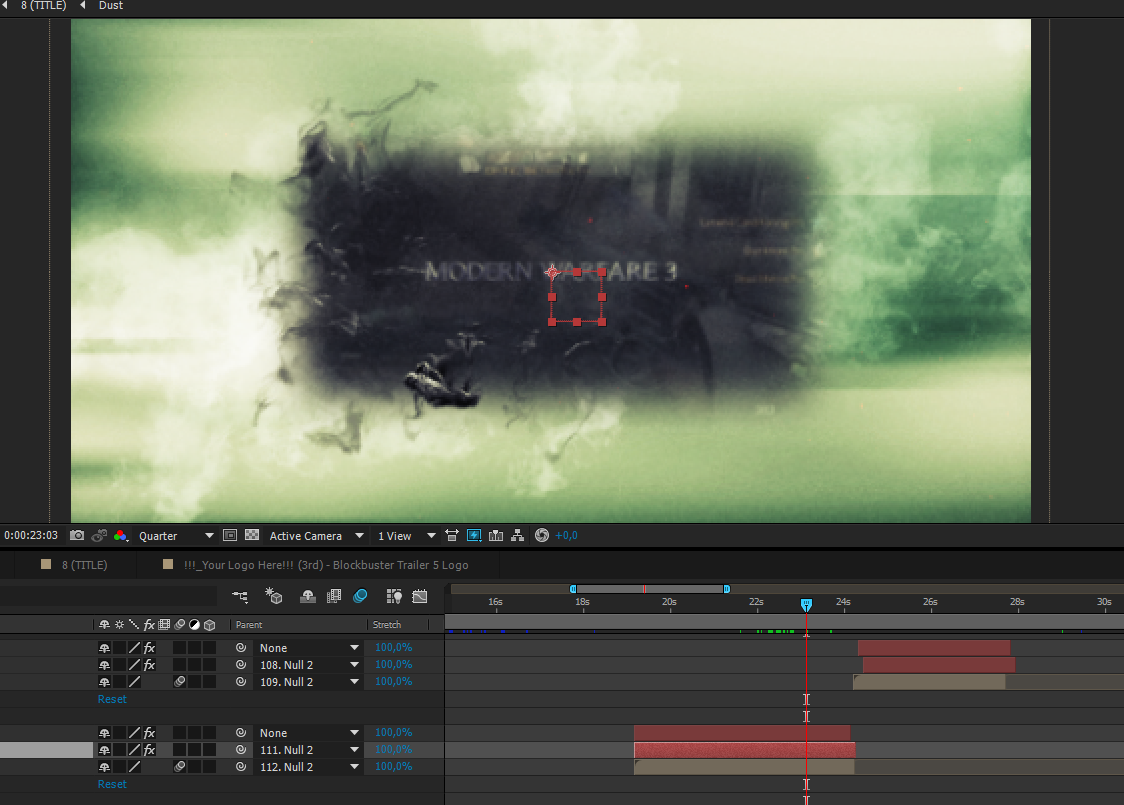Click Dust in the composition breadcrumb

pyautogui.click(x=110, y=6)
